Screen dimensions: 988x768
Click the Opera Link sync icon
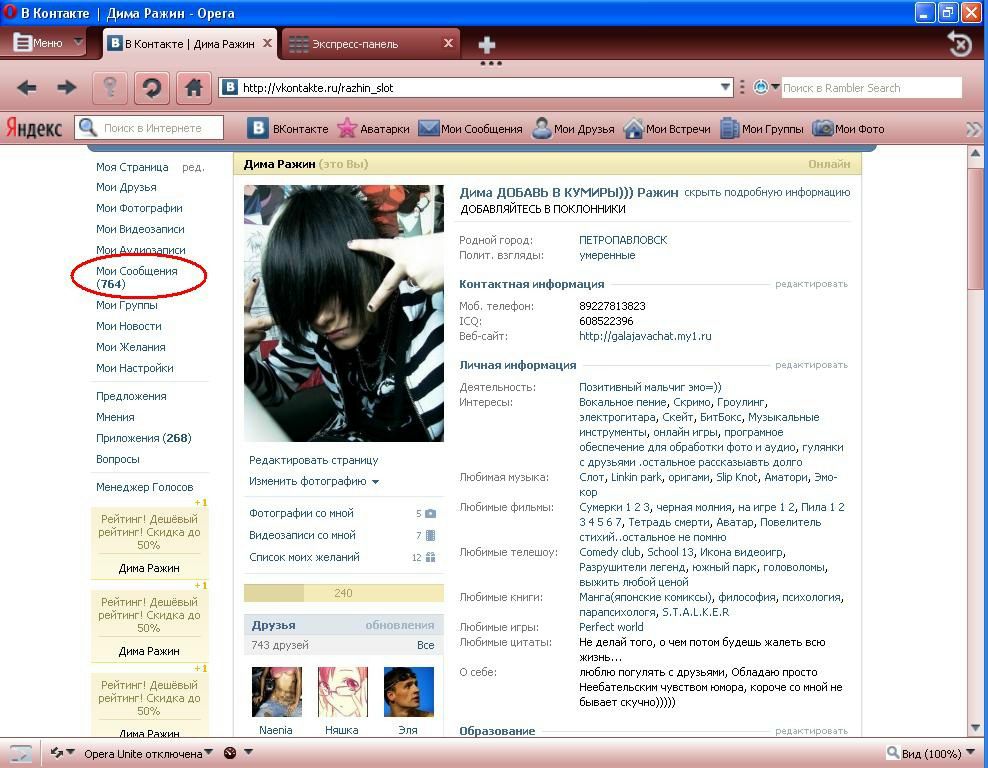click(x=57, y=753)
